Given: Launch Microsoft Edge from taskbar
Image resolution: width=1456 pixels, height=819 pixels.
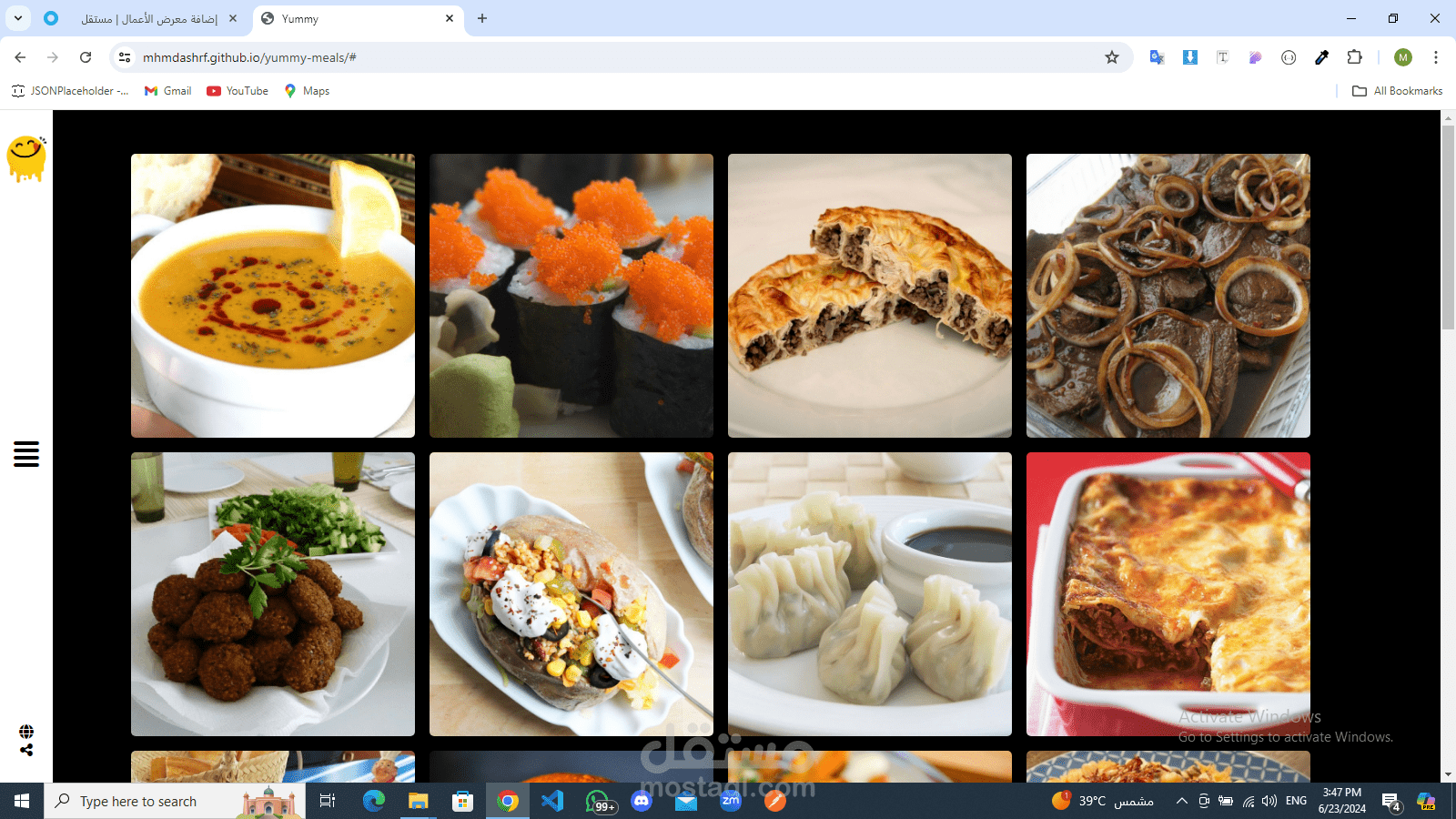Looking at the screenshot, I should pos(374,801).
